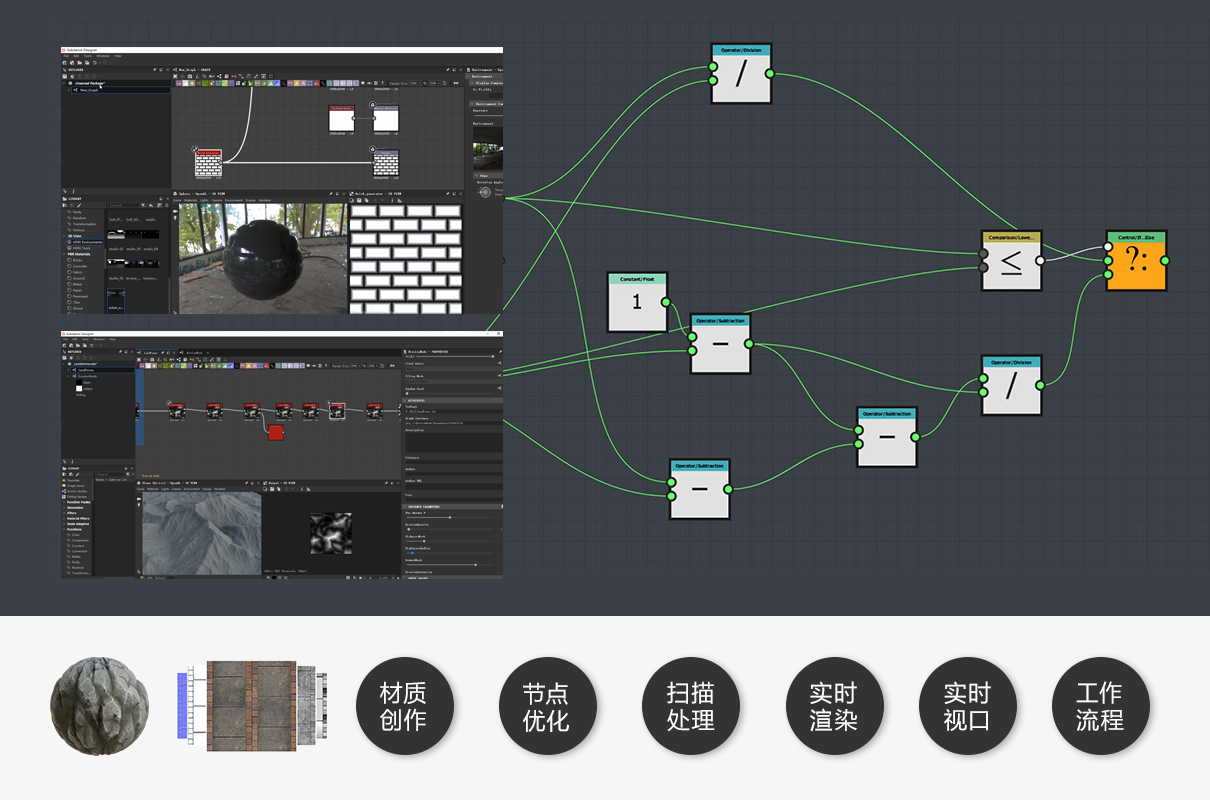
Task: Click the environment map thumbnail in top window
Action: point(488,149)
